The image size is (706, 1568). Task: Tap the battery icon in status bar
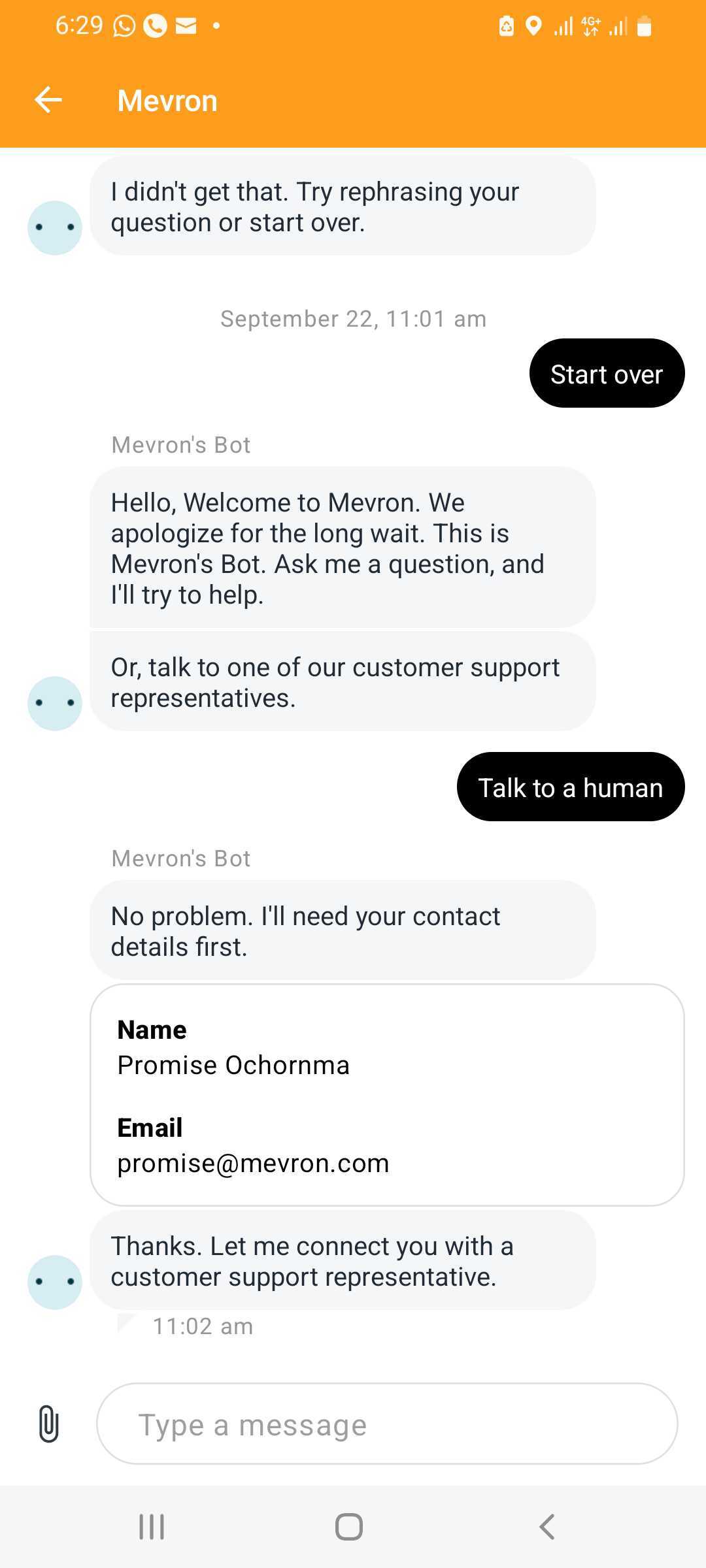click(644, 26)
